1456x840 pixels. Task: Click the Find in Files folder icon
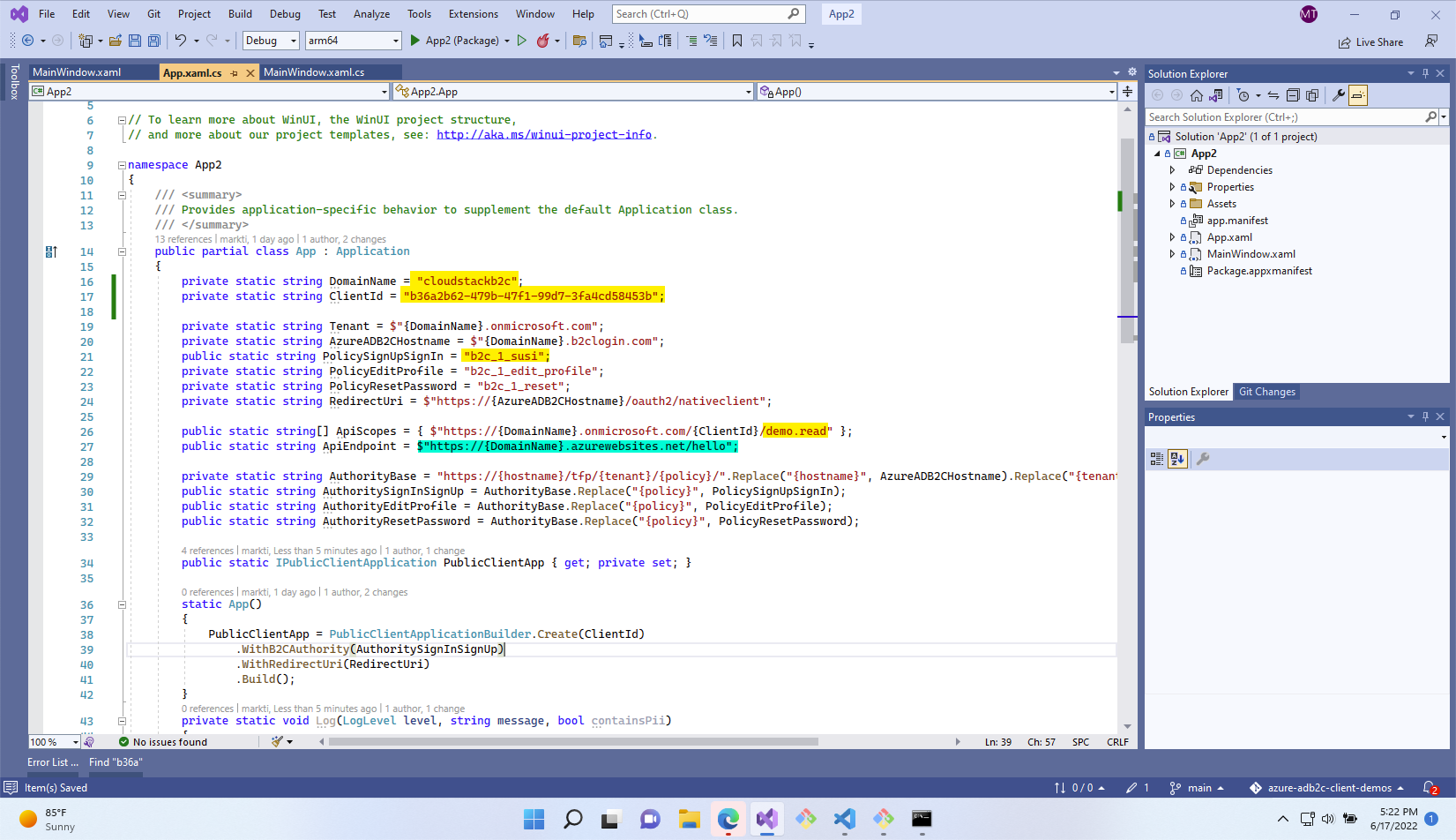[579, 41]
